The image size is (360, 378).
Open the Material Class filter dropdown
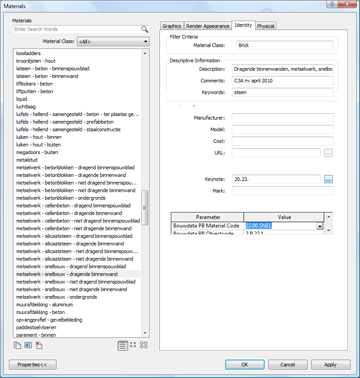(x=113, y=42)
